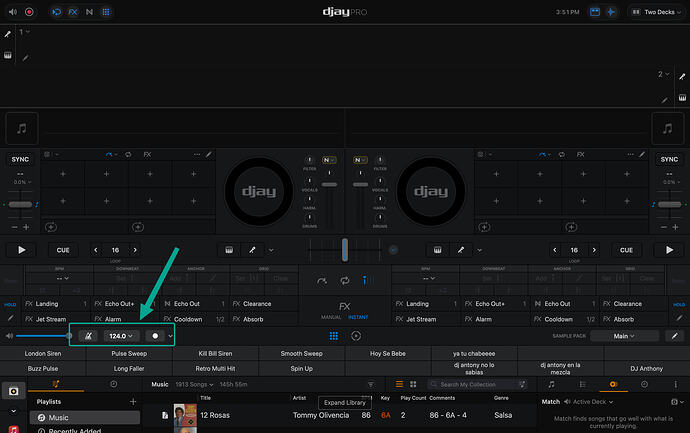
Task: Double the right deck loop length
Action: [x=594, y=250]
